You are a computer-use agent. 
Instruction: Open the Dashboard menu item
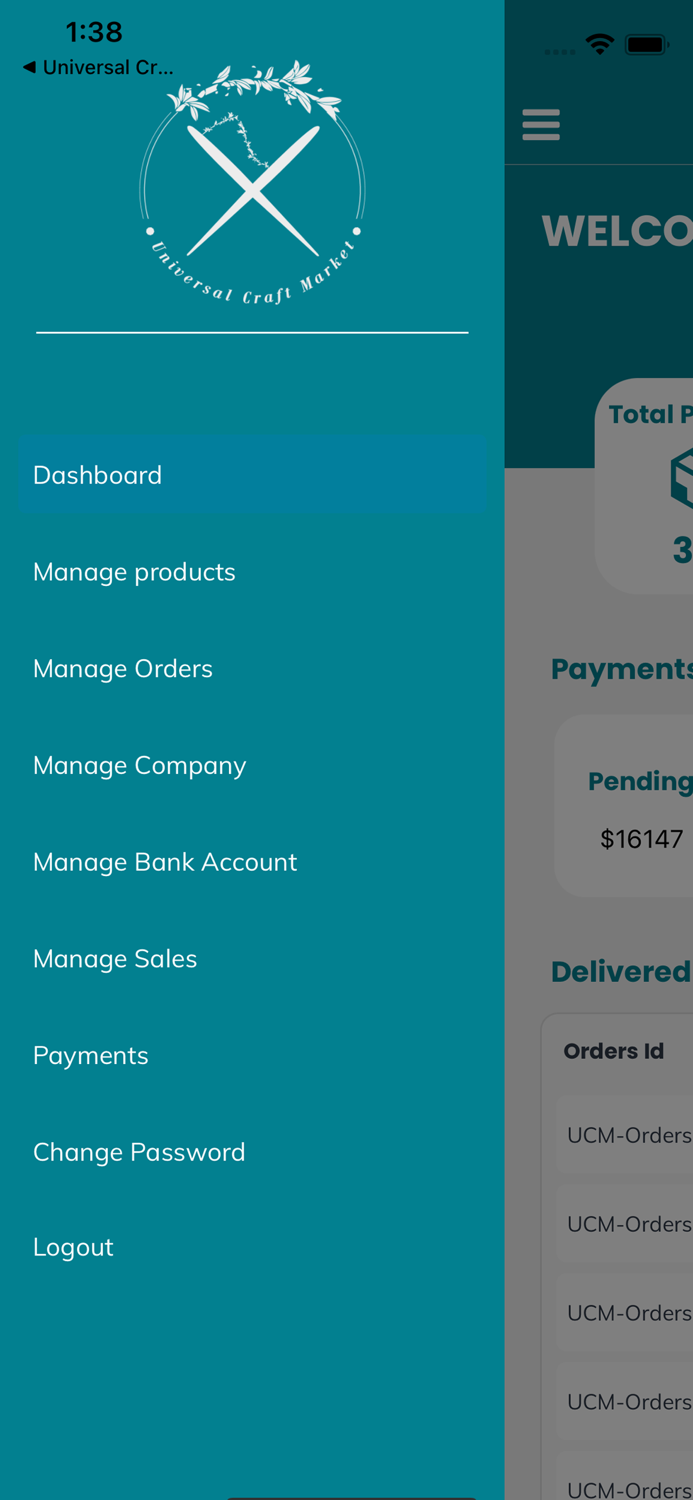click(252, 475)
